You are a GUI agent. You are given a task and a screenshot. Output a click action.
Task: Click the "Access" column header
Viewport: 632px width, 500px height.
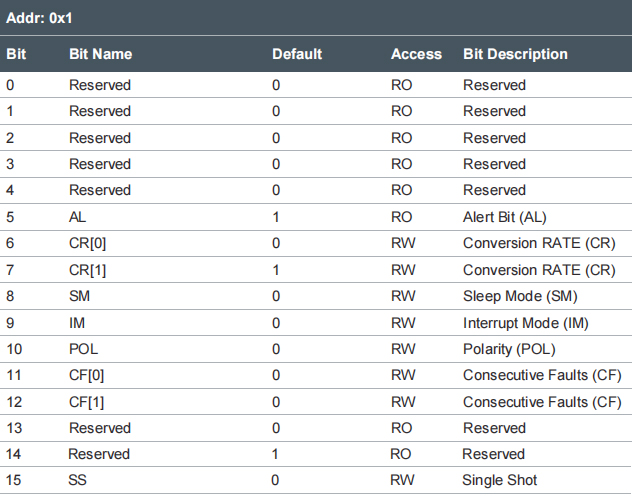[x=416, y=54]
